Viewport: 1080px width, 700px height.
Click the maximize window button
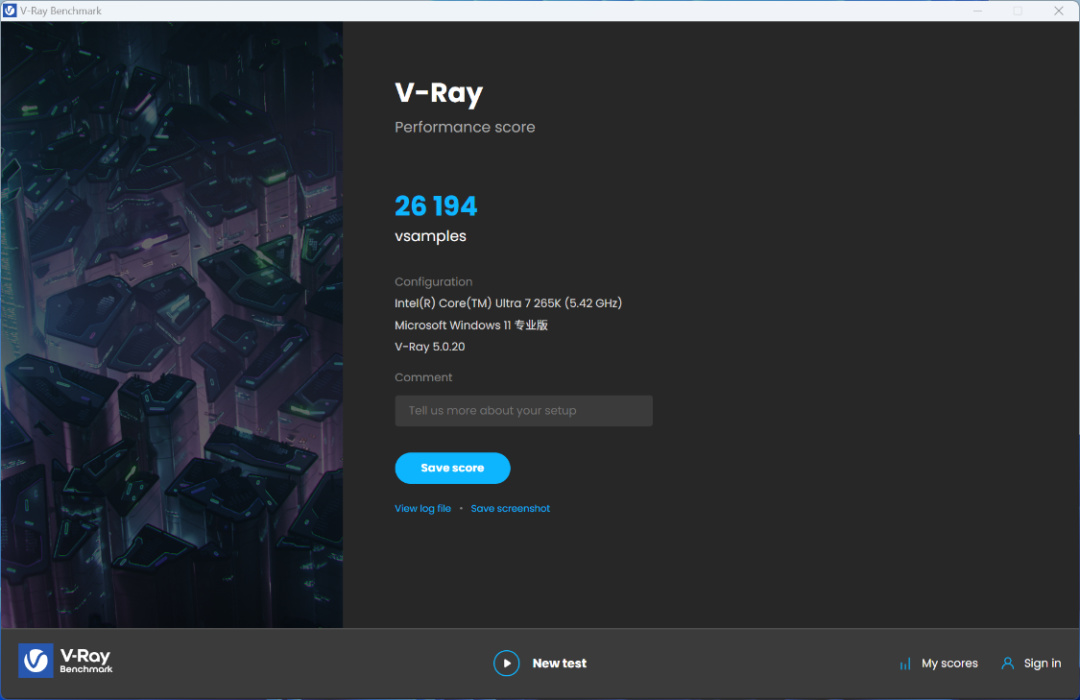1017,10
